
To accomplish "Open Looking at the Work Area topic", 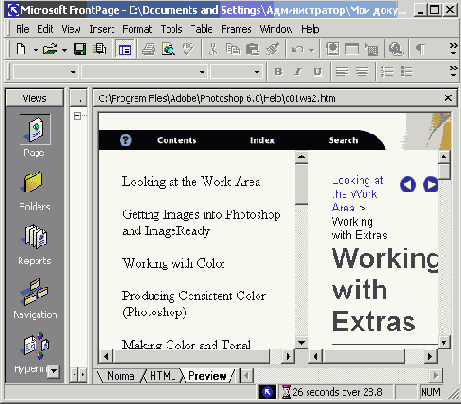I will (x=191, y=182).
